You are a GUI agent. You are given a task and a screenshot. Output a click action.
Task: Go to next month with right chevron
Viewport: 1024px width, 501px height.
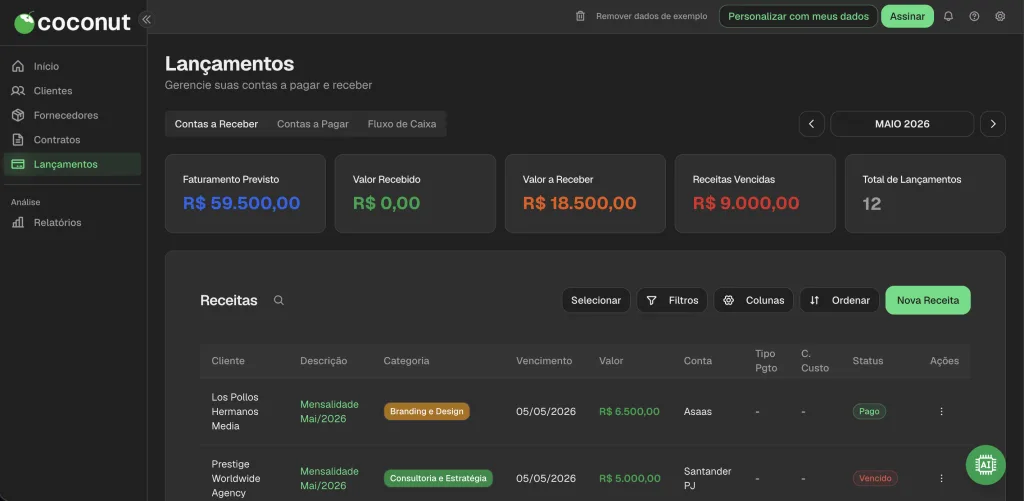(993, 124)
